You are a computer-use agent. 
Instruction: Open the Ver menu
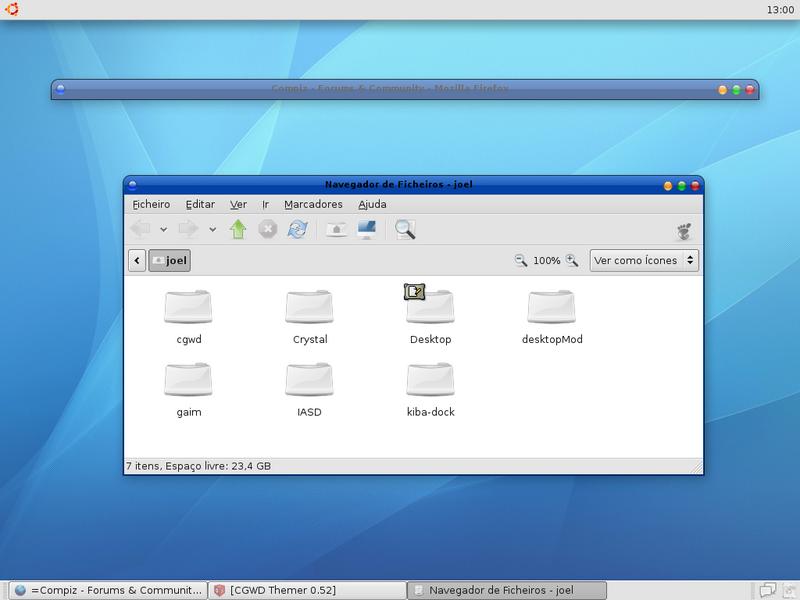pyautogui.click(x=238, y=205)
